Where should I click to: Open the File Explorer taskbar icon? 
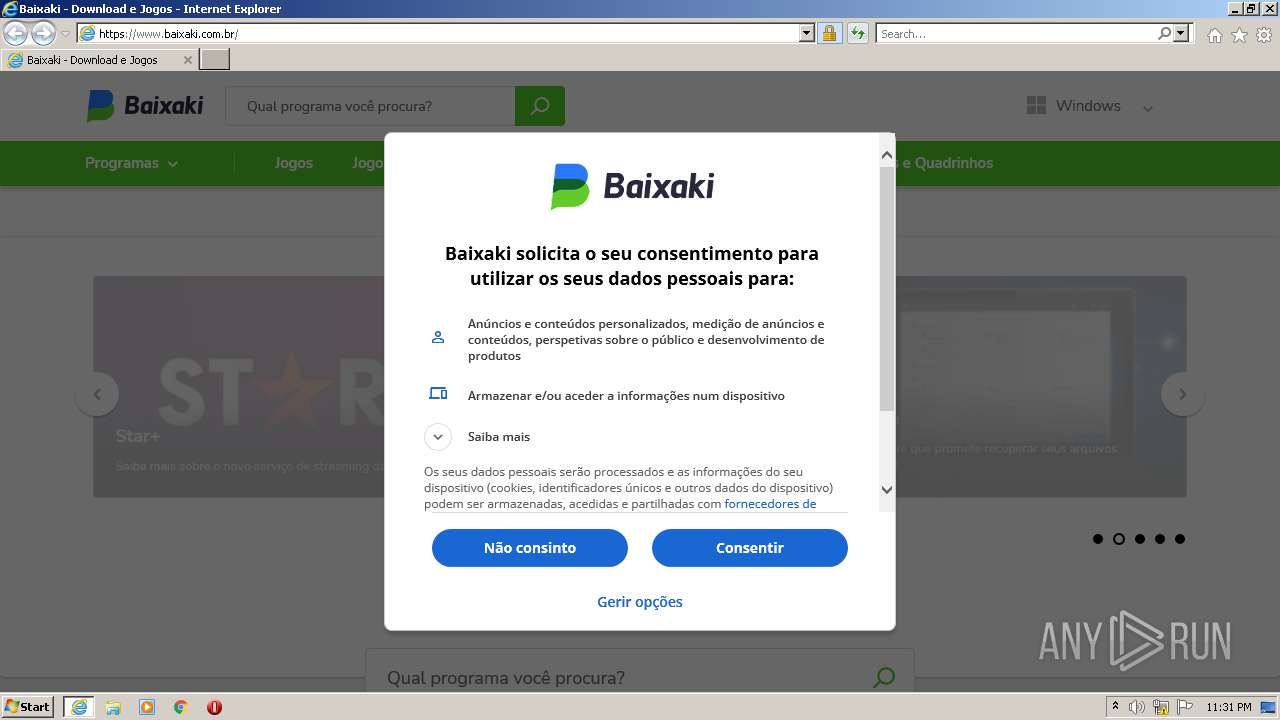[113, 707]
